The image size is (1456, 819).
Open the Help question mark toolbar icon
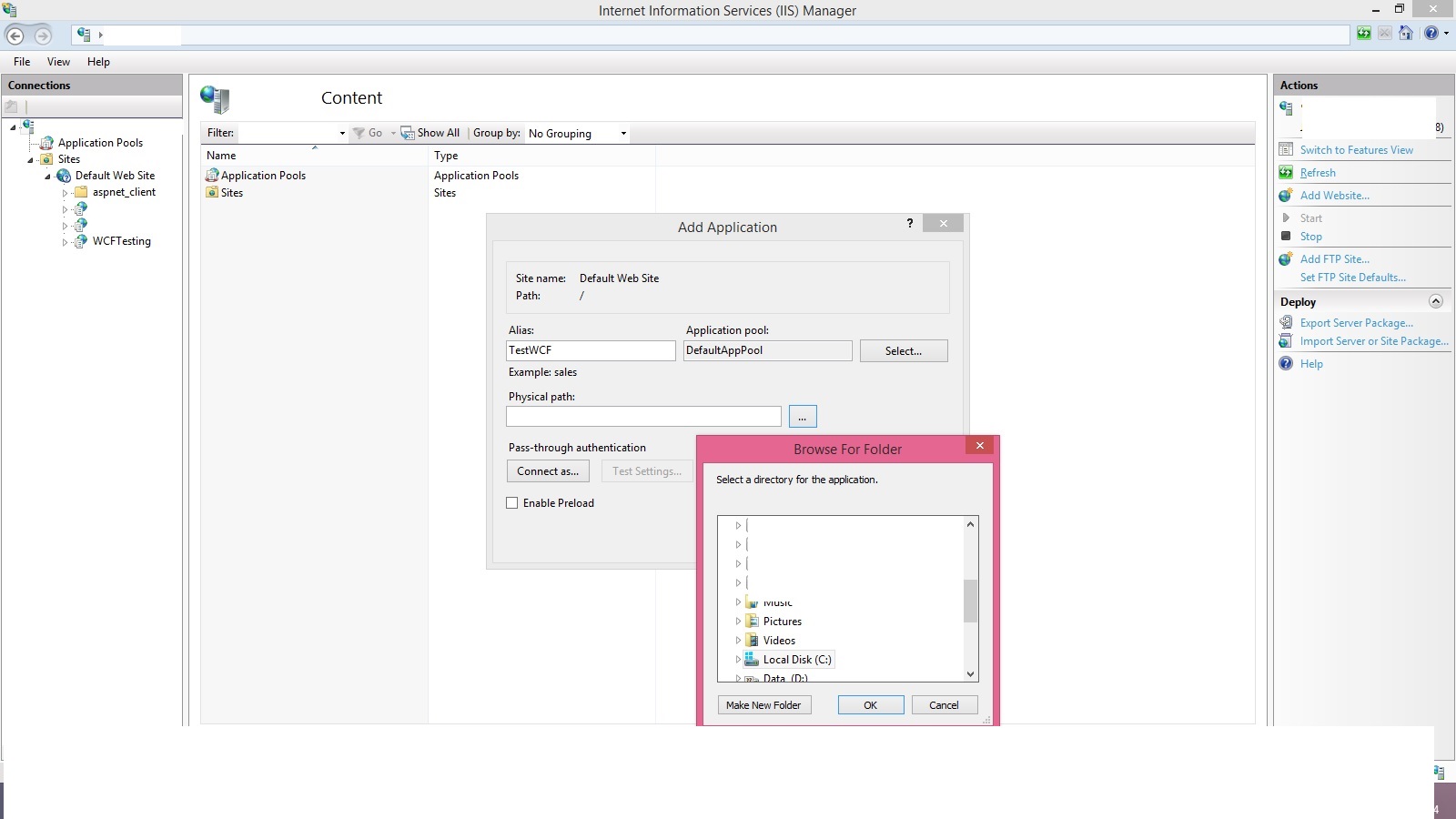[x=1431, y=34]
